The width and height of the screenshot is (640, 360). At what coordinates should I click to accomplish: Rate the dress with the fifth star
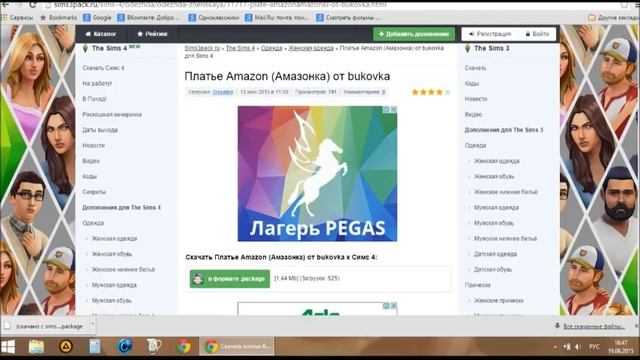(x=447, y=92)
